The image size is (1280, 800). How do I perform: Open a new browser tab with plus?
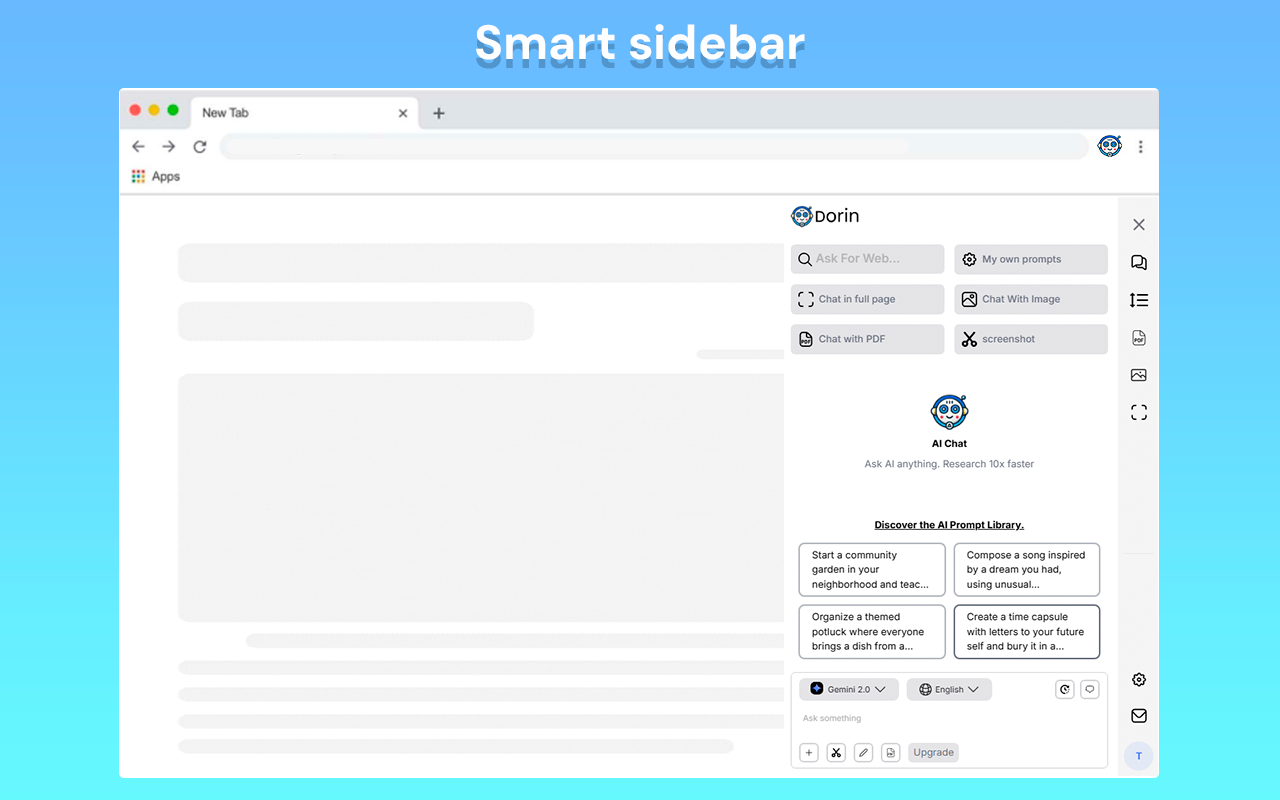click(438, 113)
